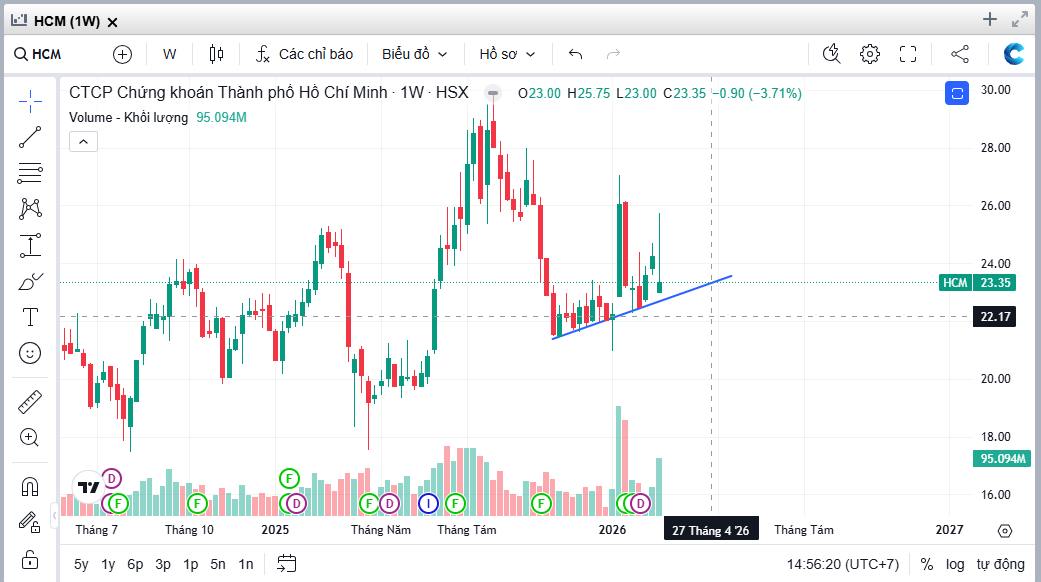Set time range to 3p
Viewport: 1041px width, 582px height.
[163, 564]
